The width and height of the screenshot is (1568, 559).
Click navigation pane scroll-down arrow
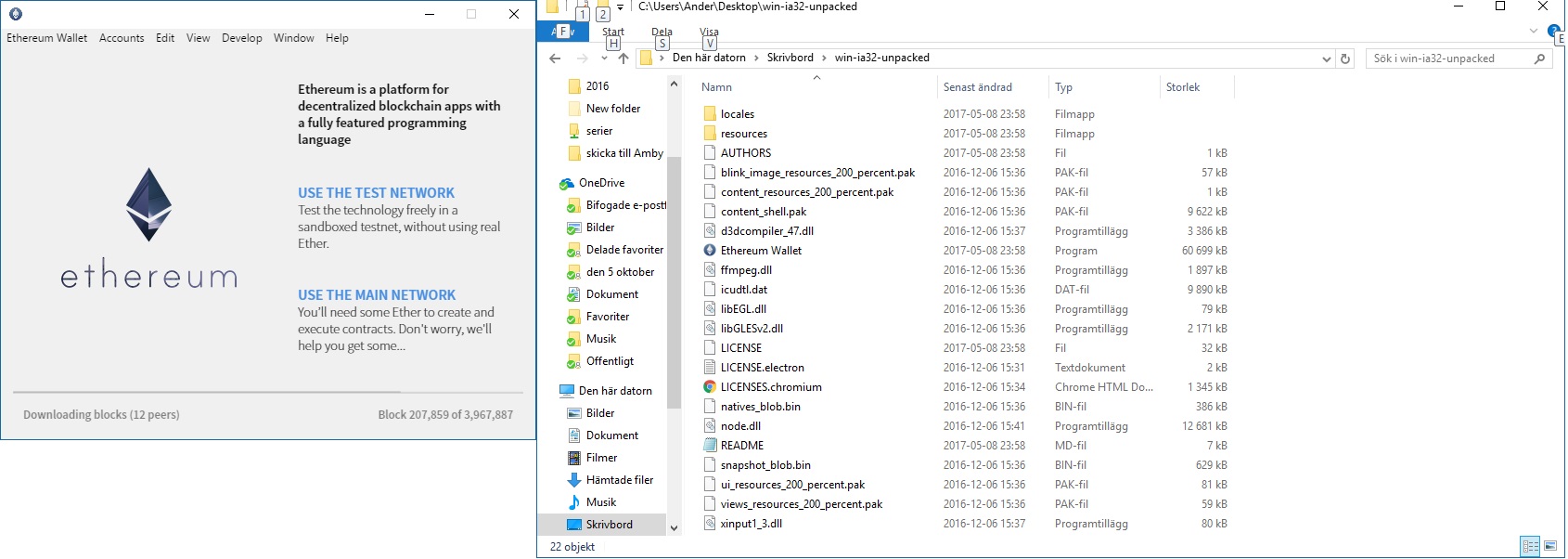click(674, 527)
